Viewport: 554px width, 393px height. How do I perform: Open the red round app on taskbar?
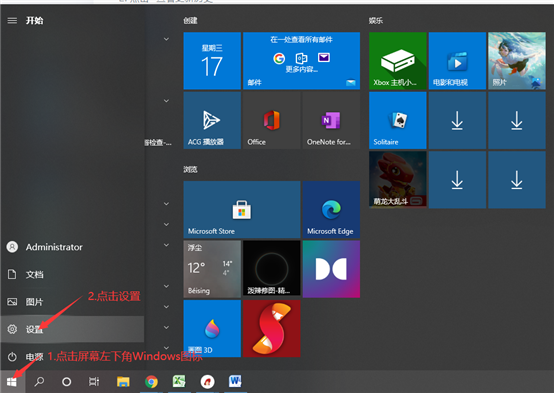click(x=207, y=382)
